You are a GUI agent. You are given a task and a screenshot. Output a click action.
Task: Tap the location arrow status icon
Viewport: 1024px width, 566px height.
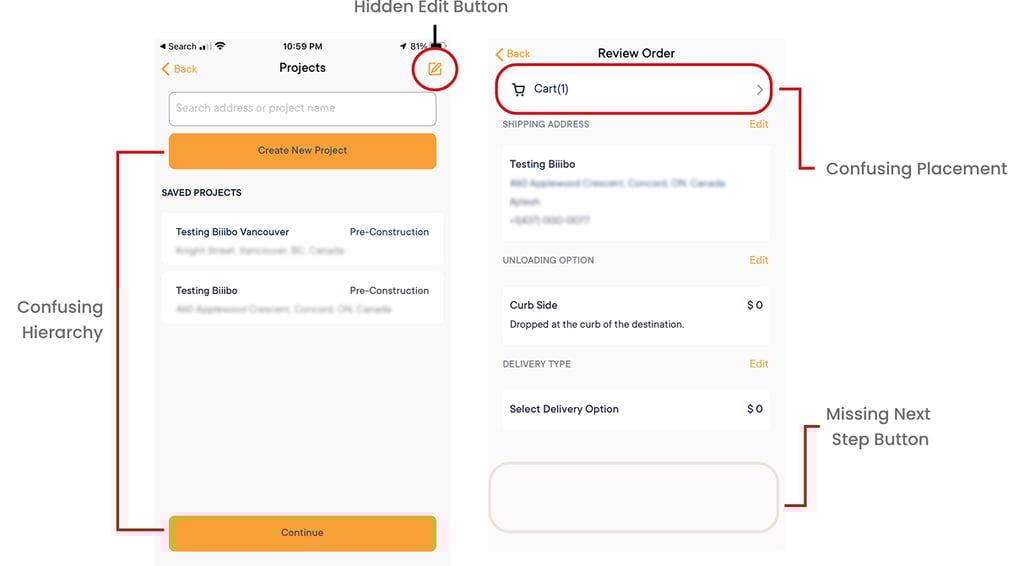(x=403, y=46)
